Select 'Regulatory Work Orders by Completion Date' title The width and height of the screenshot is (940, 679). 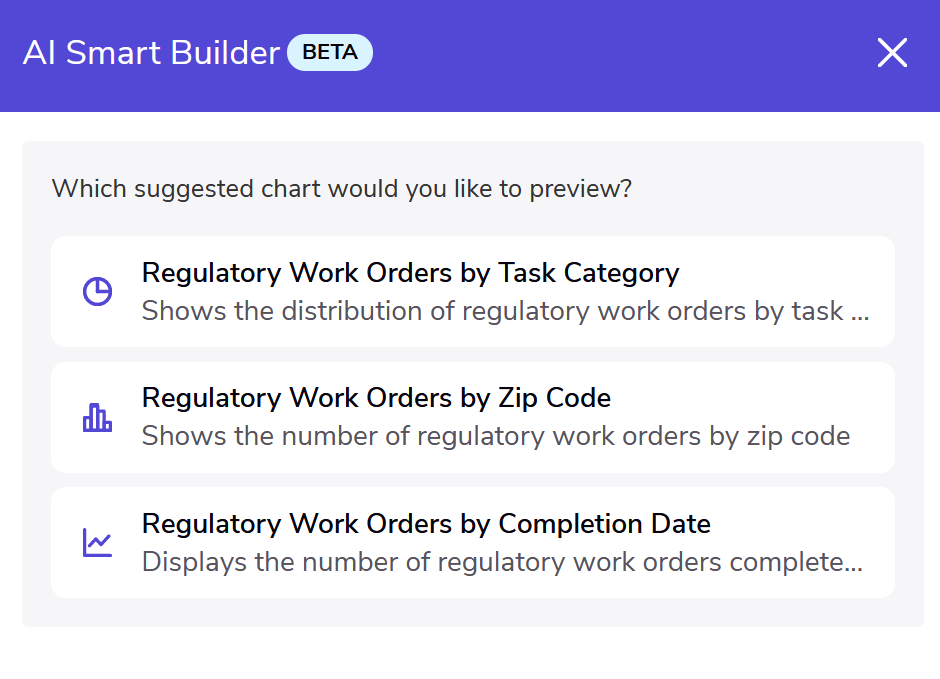coord(426,524)
